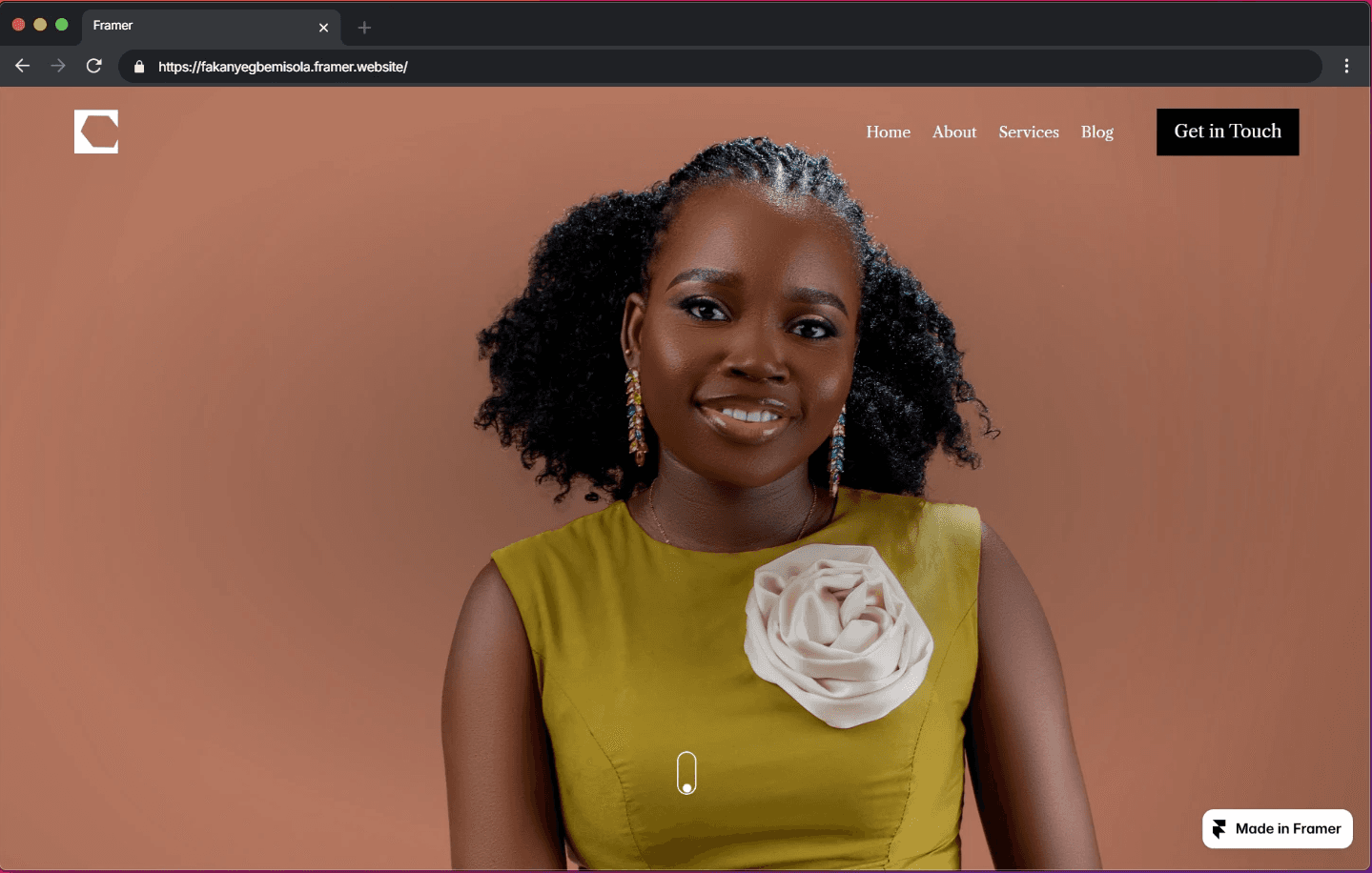Click the green maximize window button

point(62,25)
